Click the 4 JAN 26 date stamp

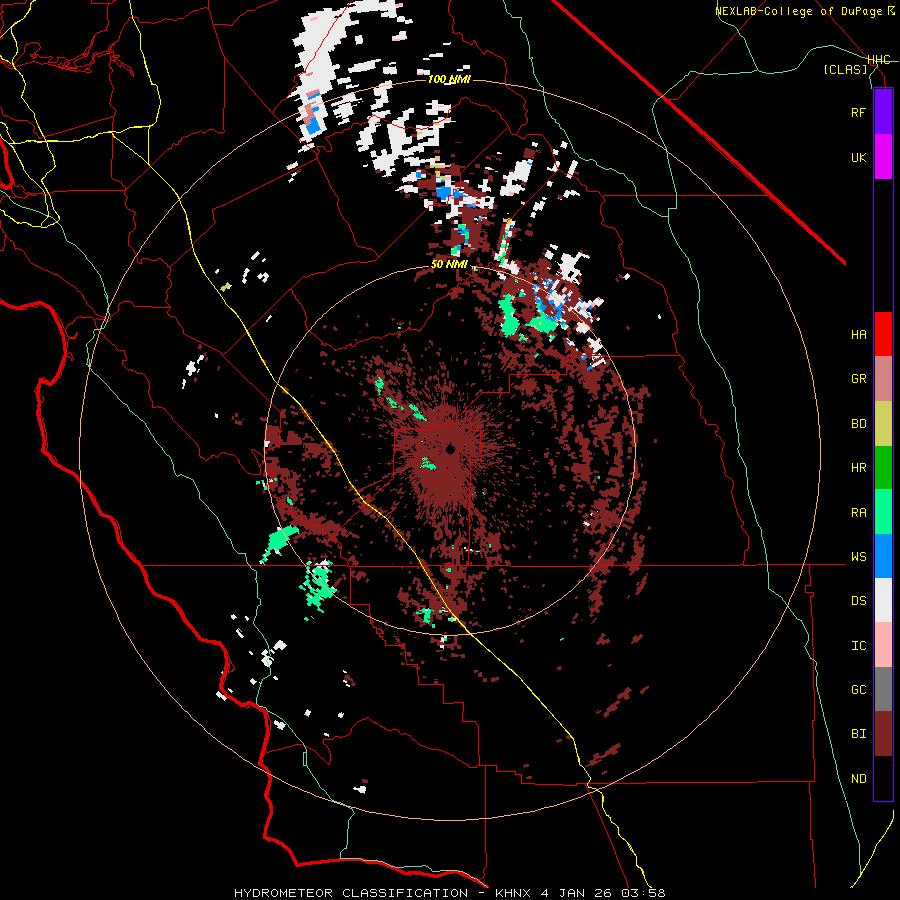(576, 893)
